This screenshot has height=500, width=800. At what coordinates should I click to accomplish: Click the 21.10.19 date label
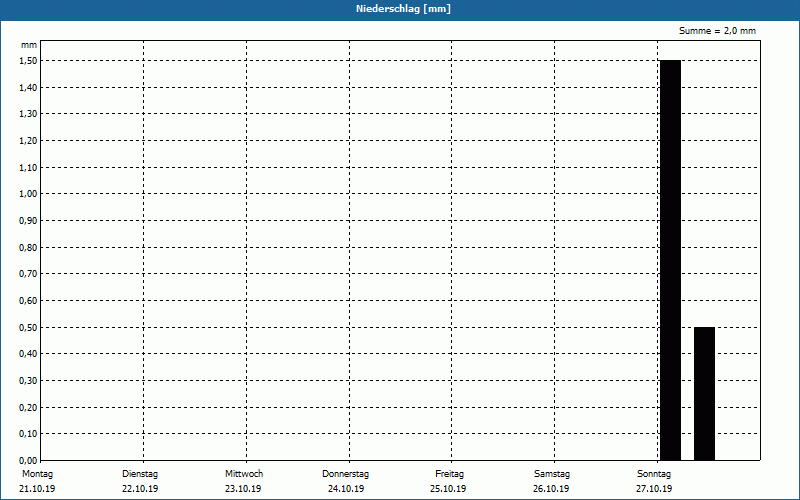point(37,489)
